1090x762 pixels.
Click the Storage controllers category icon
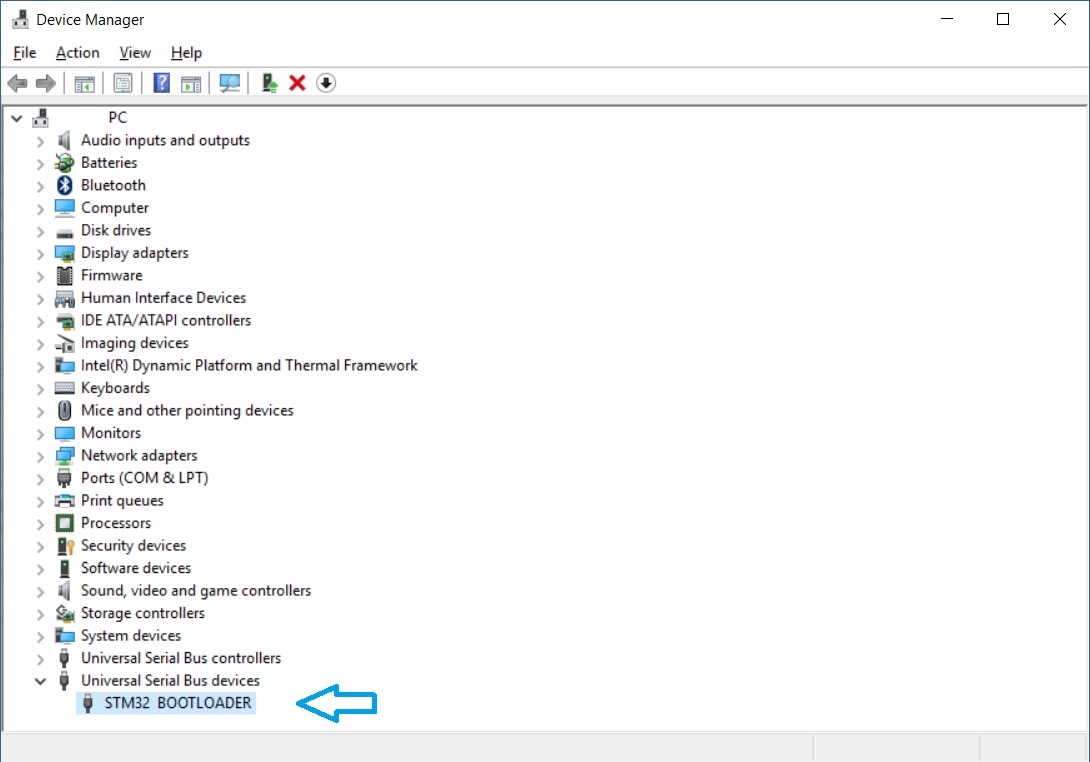coord(65,613)
